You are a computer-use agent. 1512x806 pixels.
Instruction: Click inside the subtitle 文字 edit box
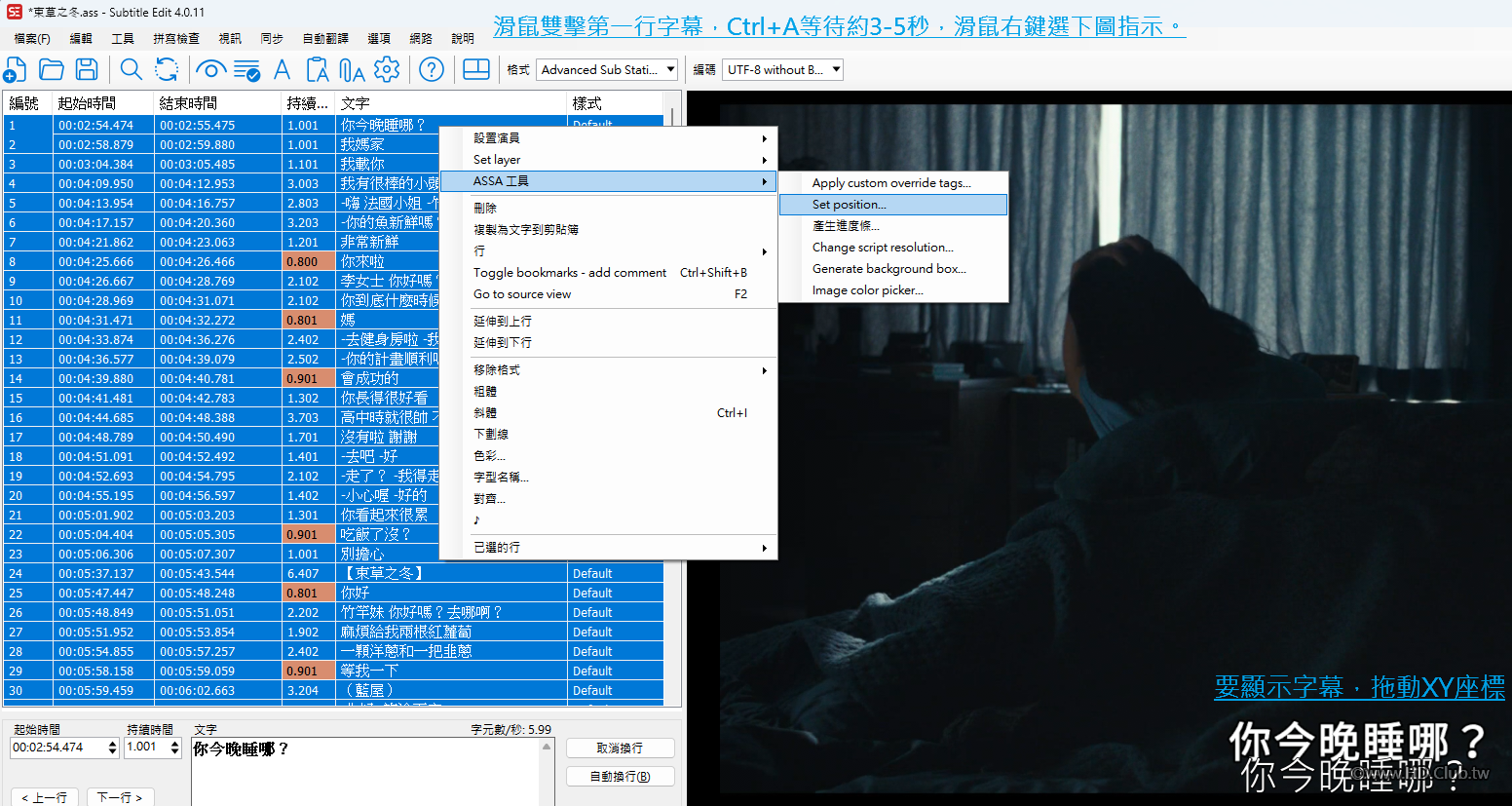click(365, 771)
